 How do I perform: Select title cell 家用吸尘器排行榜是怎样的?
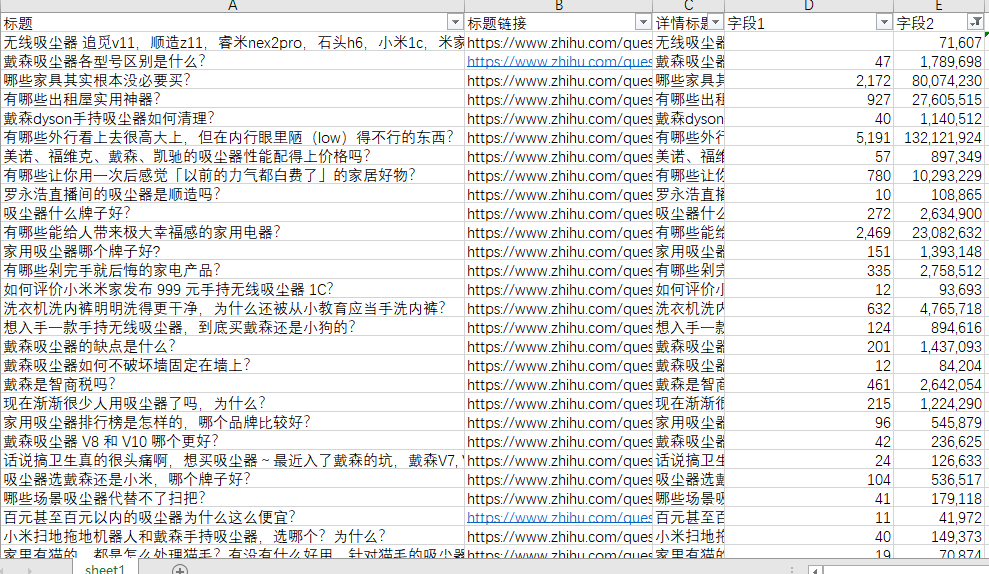pyautogui.click(x=232, y=423)
